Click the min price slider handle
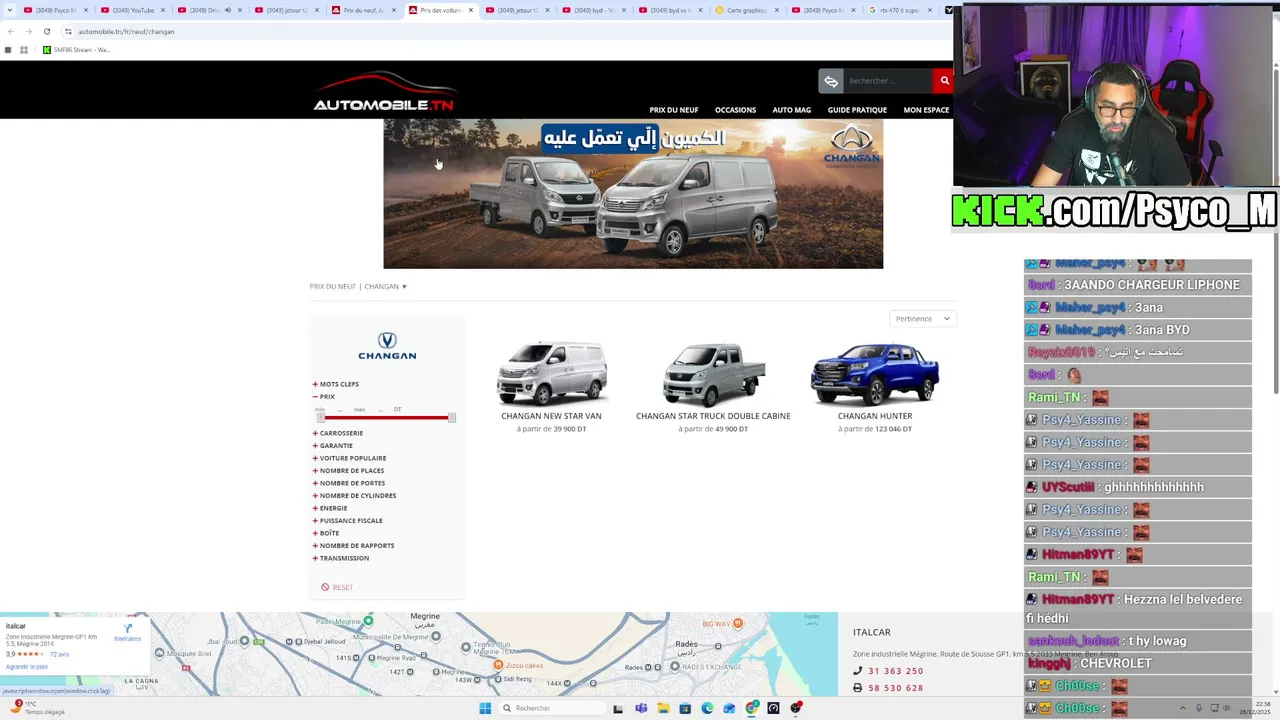Image resolution: width=1280 pixels, height=720 pixels. click(x=320, y=417)
